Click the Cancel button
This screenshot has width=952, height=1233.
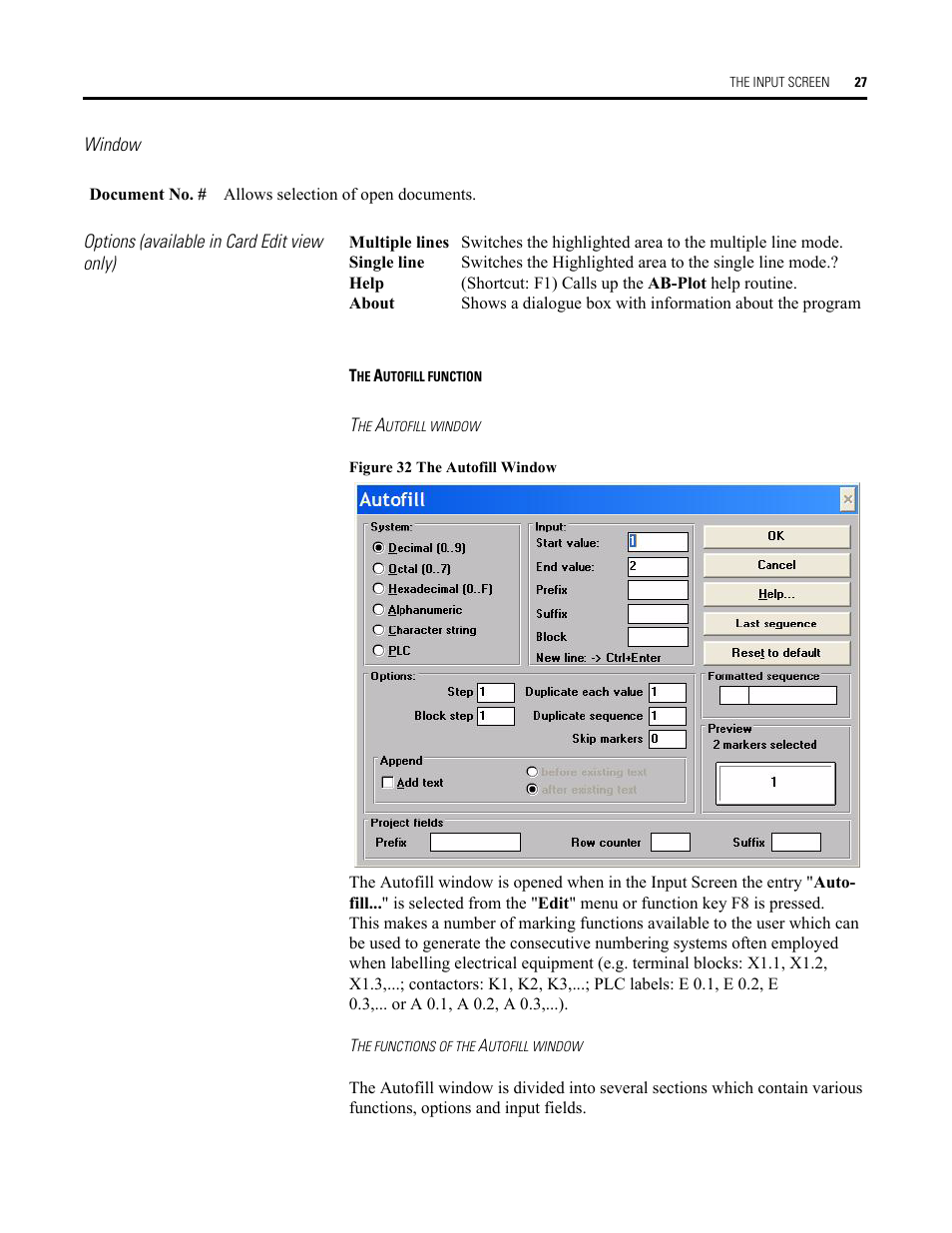(776, 565)
